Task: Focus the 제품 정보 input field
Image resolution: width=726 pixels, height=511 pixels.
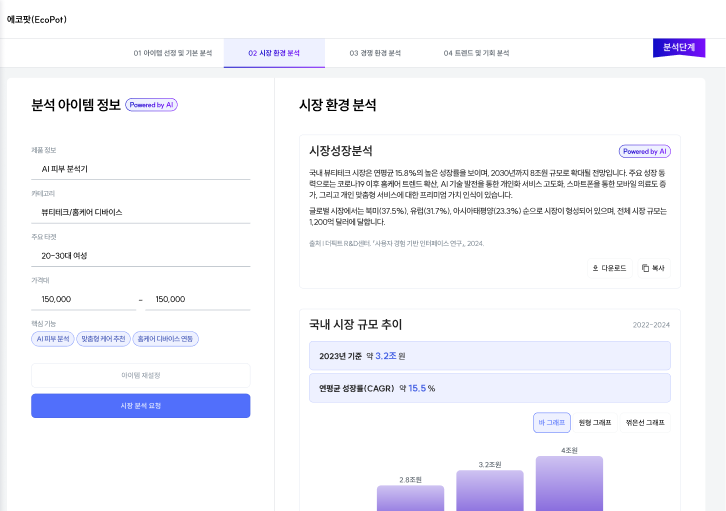Action: pos(140,169)
